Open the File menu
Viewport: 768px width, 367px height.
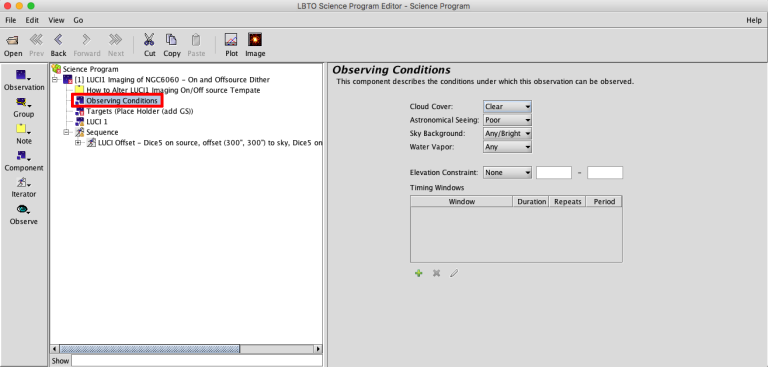tap(11, 20)
